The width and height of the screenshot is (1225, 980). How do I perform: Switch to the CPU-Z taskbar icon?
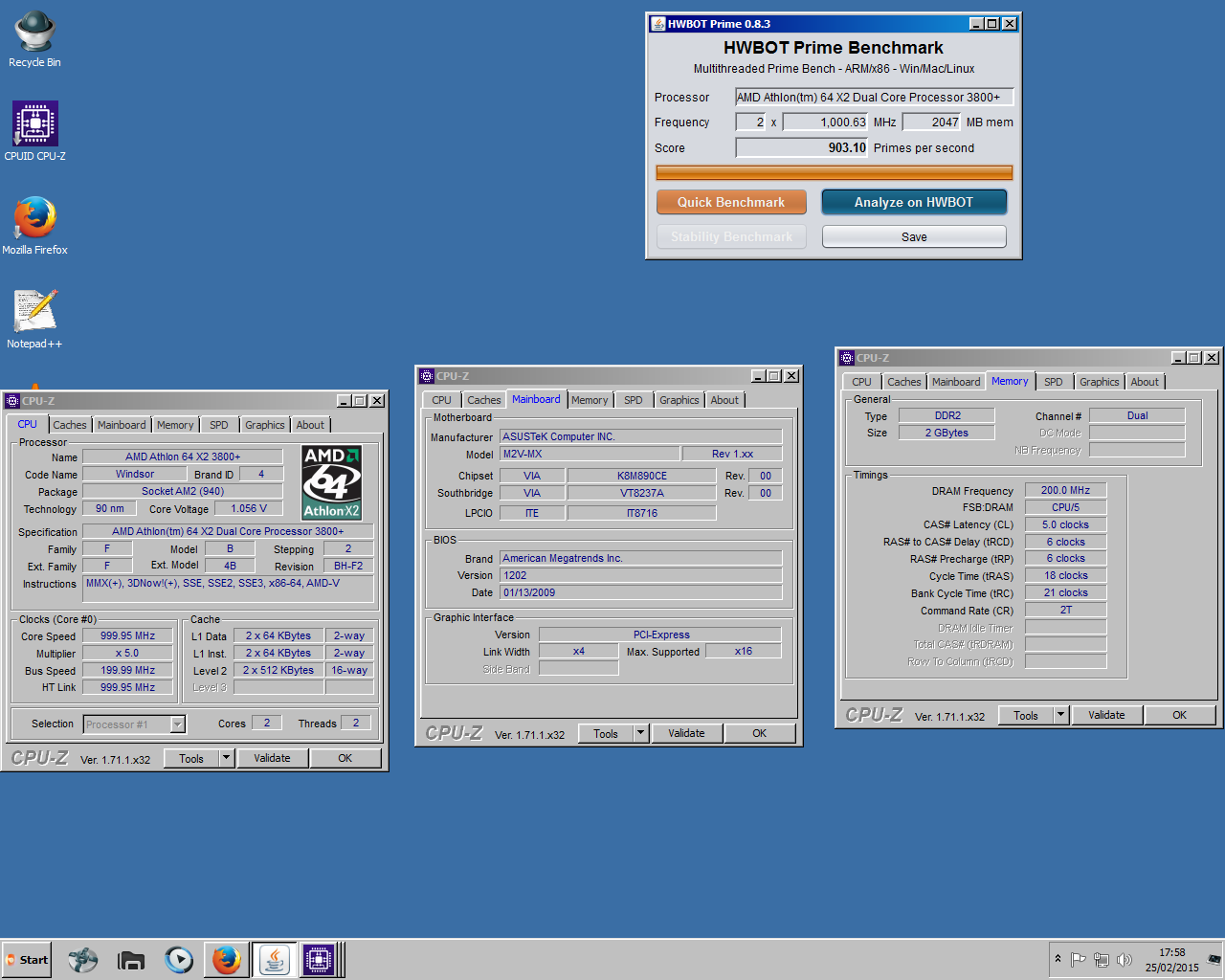[x=319, y=960]
